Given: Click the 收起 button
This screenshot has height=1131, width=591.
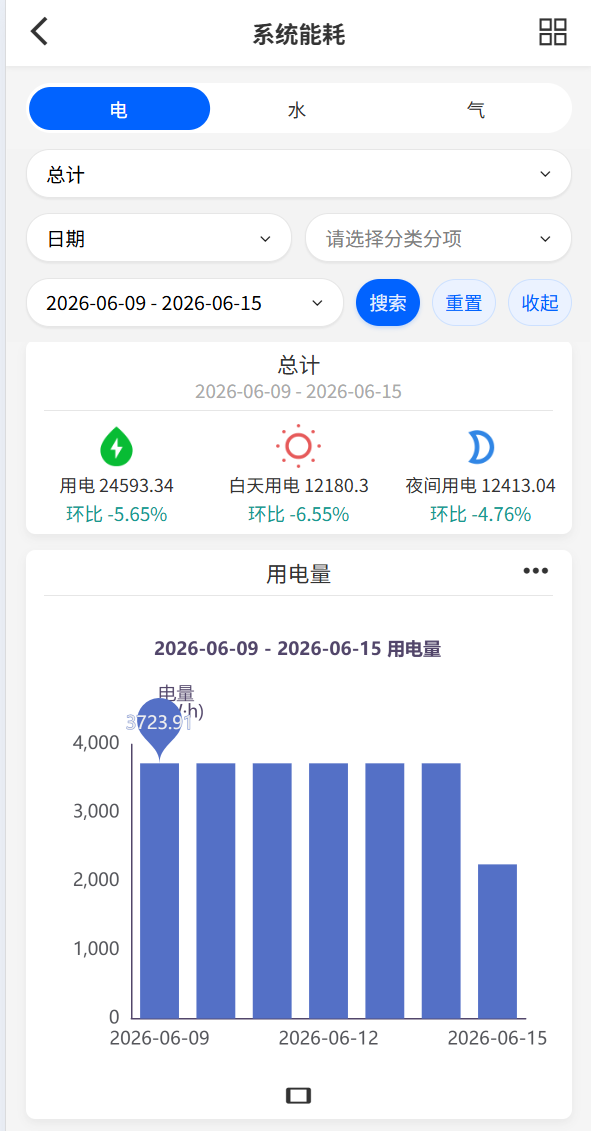Looking at the screenshot, I should coord(540,303).
